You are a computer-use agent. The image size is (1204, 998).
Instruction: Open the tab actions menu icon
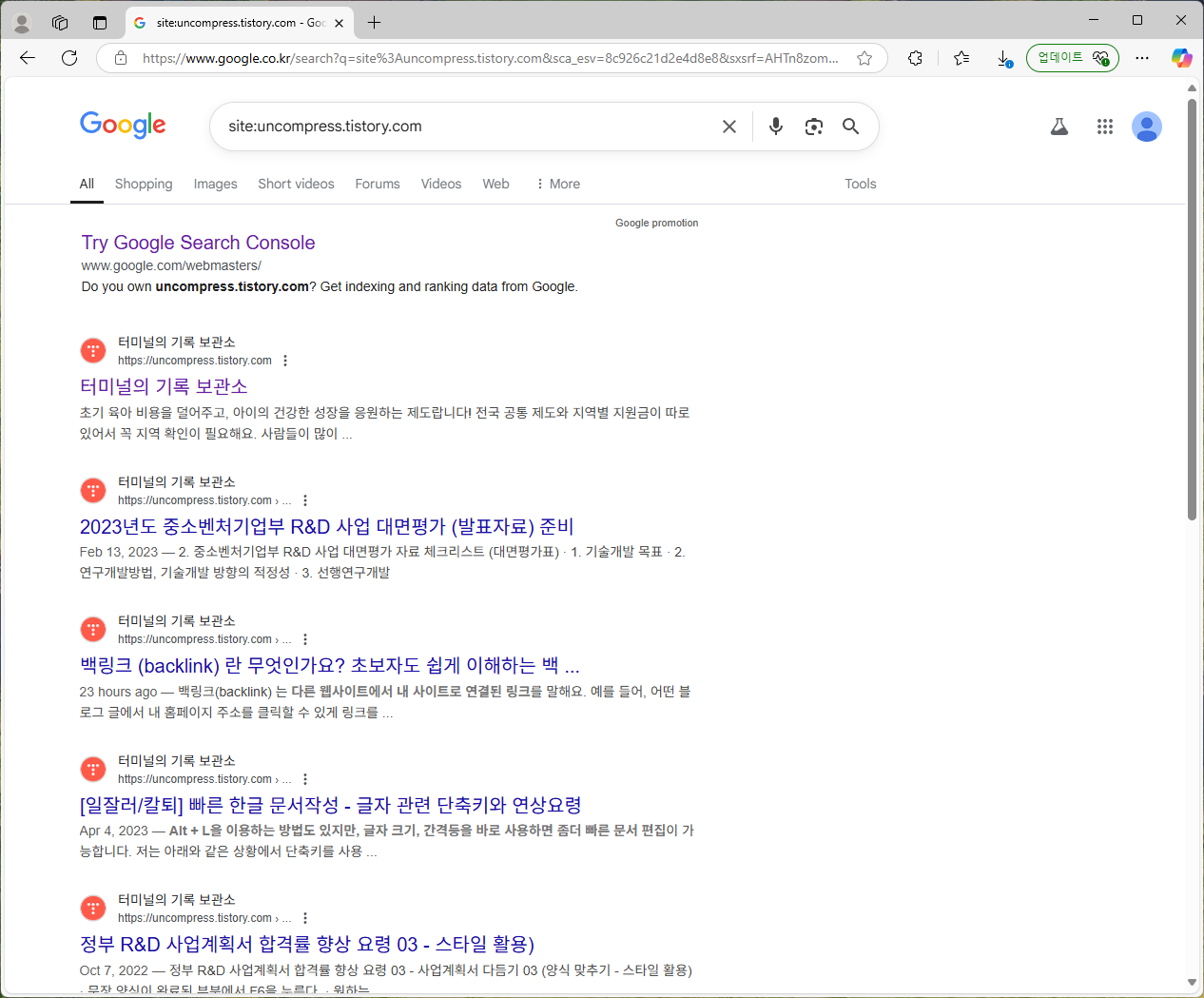coord(100,23)
